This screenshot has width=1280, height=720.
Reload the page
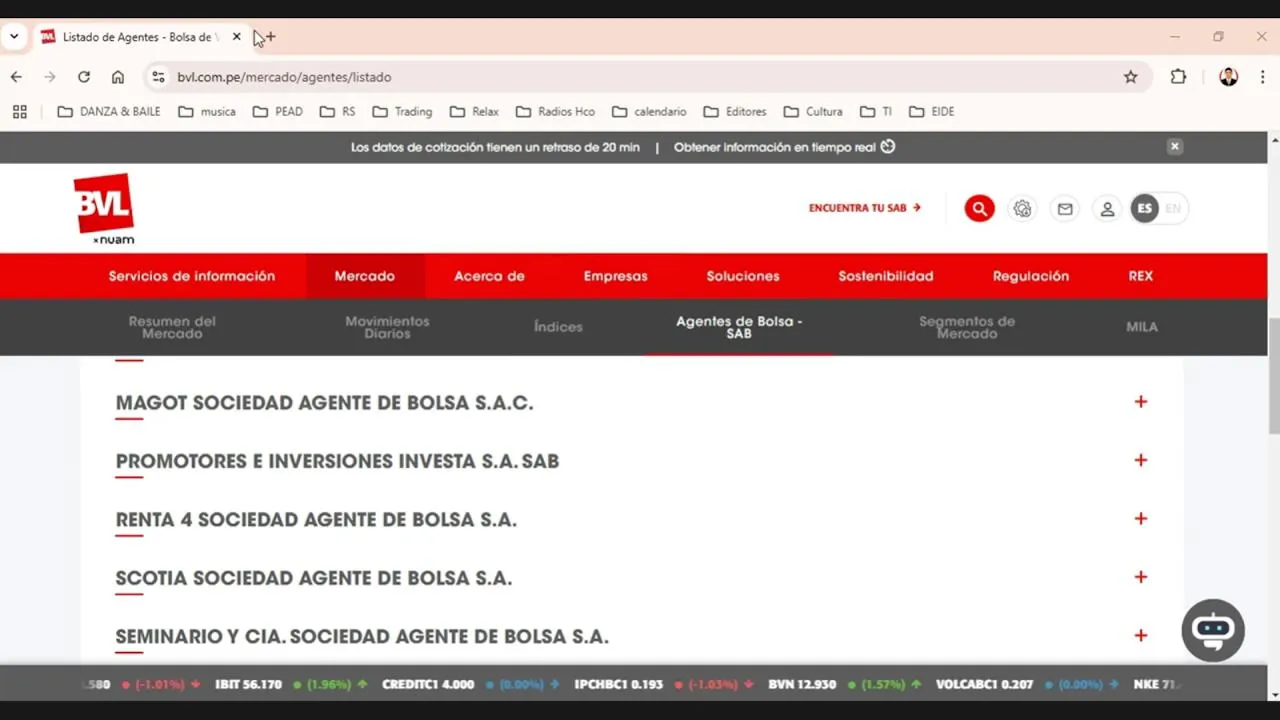click(84, 77)
